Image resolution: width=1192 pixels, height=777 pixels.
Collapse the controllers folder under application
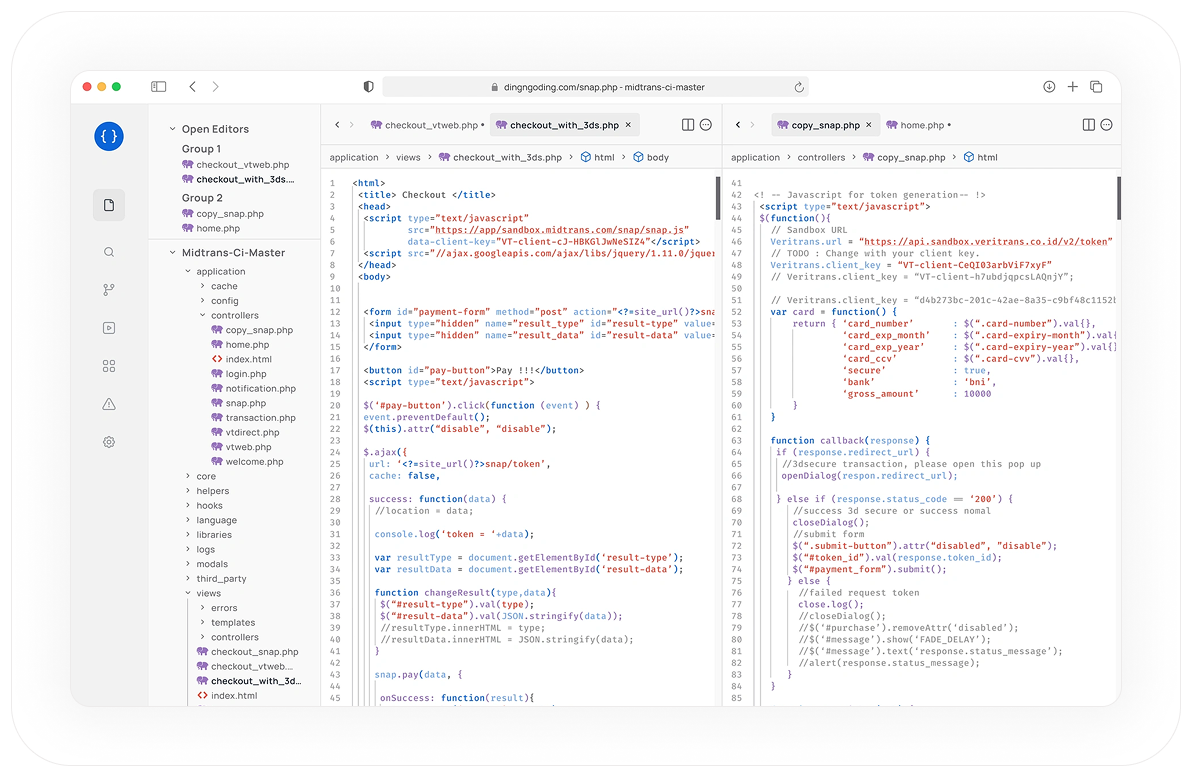pyautogui.click(x=202, y=316)
